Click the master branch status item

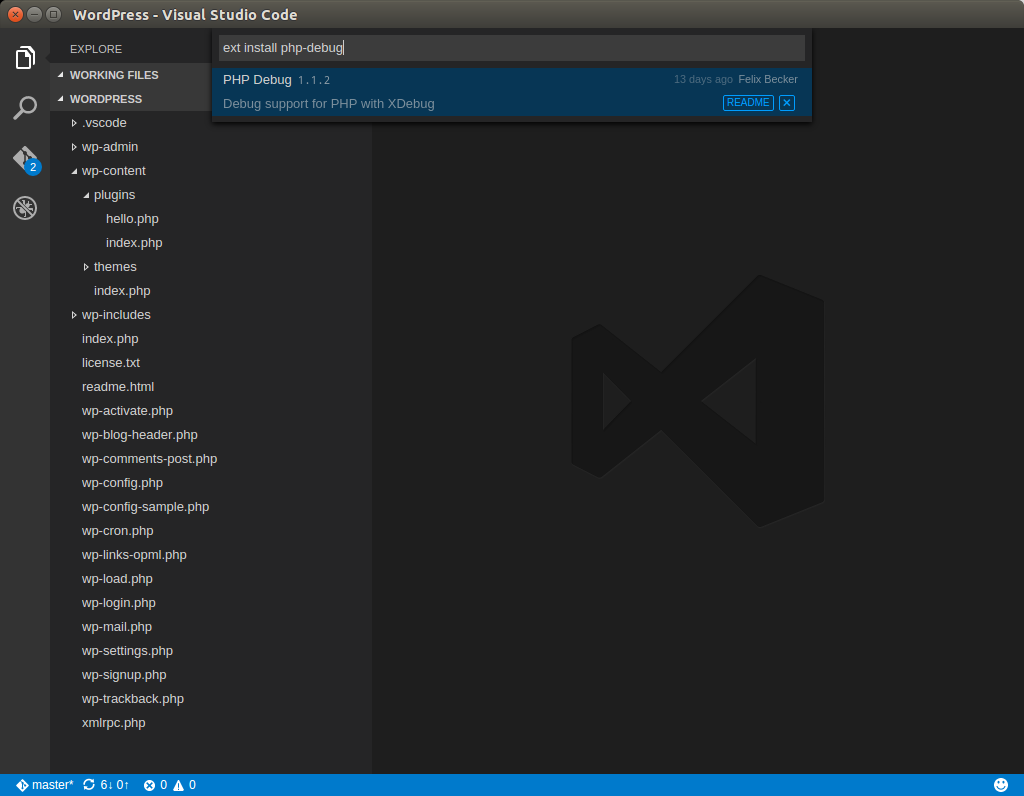tap(44, 785)
